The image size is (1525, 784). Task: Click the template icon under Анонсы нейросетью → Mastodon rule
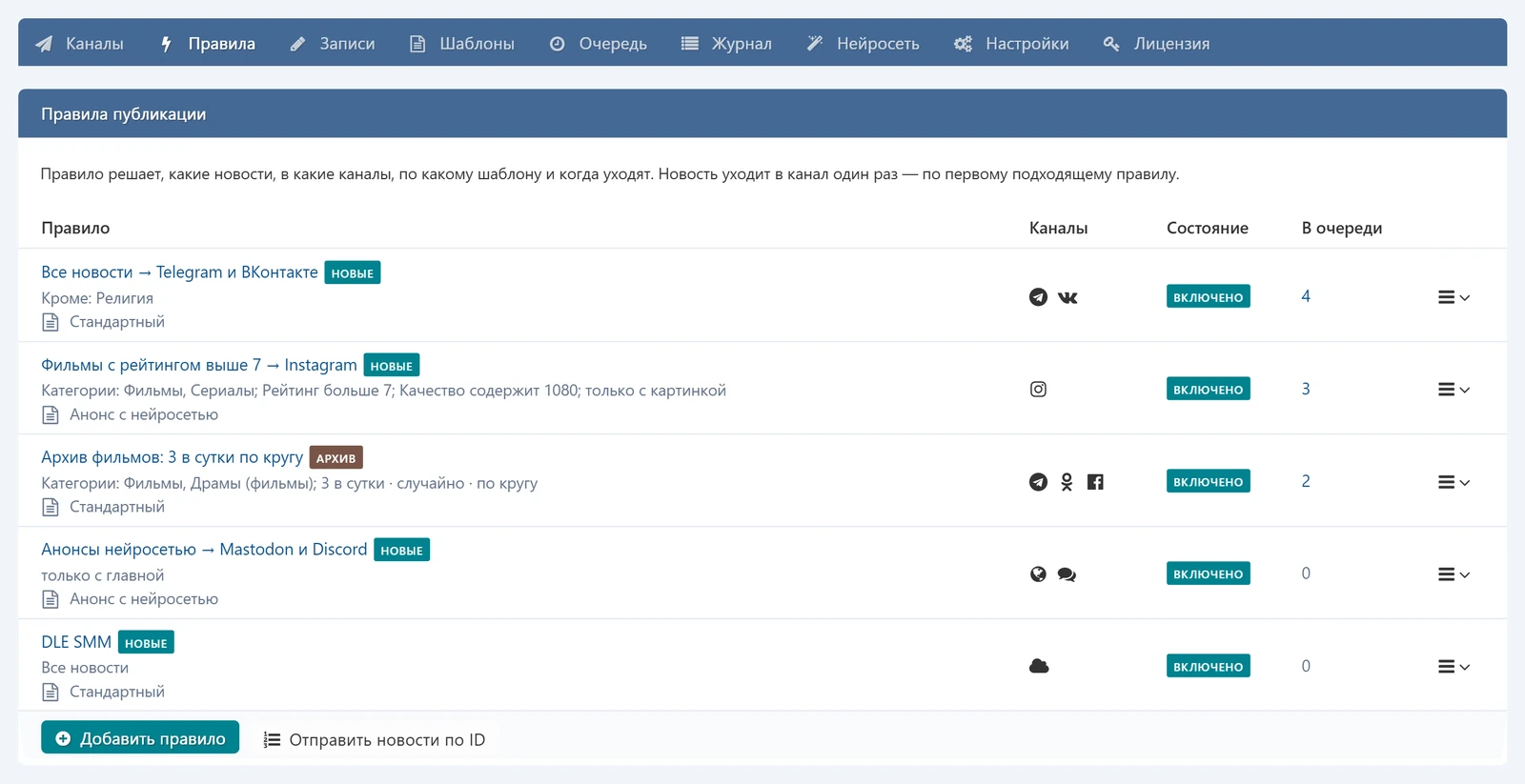coord(51,599)
